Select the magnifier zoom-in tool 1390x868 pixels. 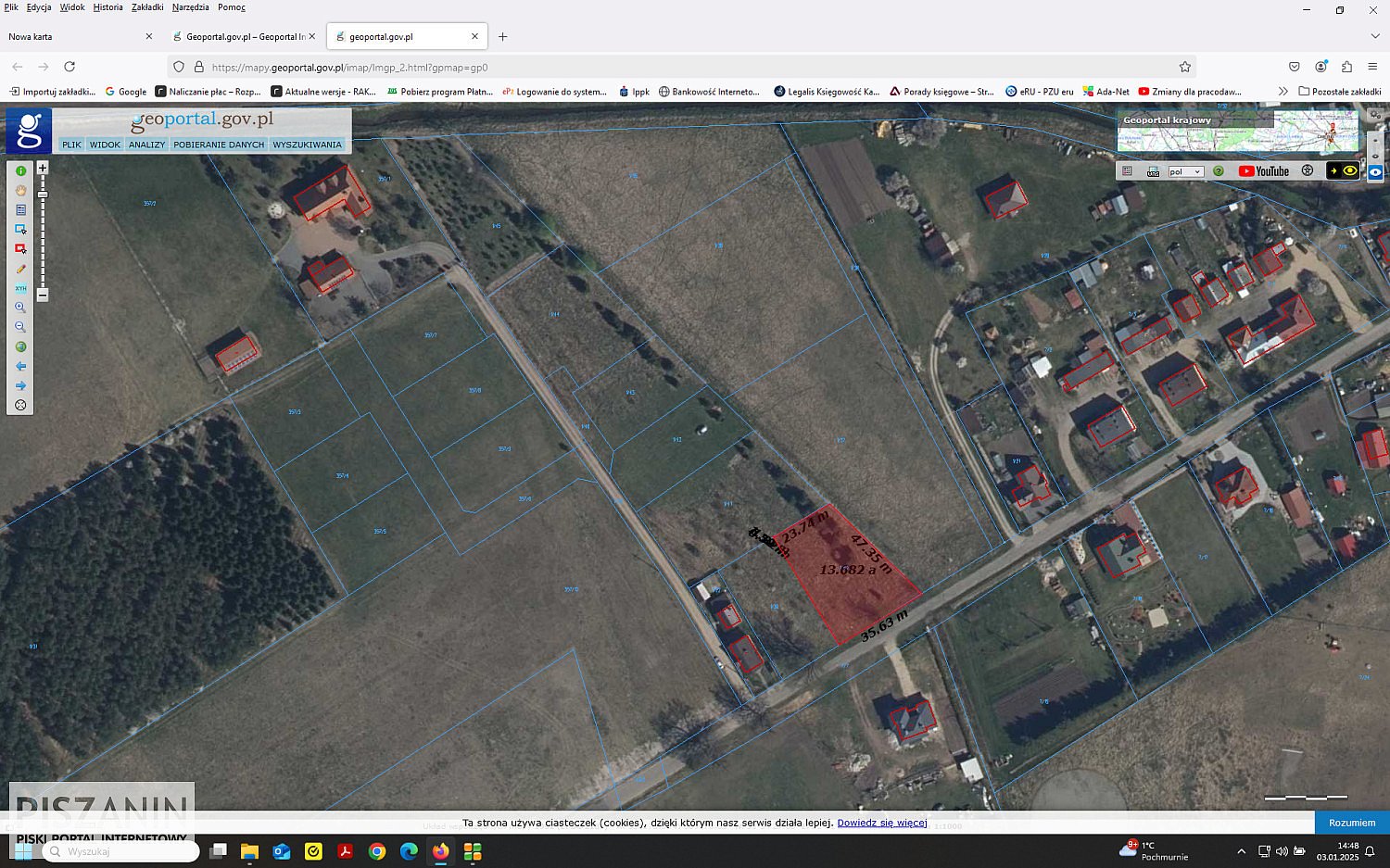[x=20, y=308]
